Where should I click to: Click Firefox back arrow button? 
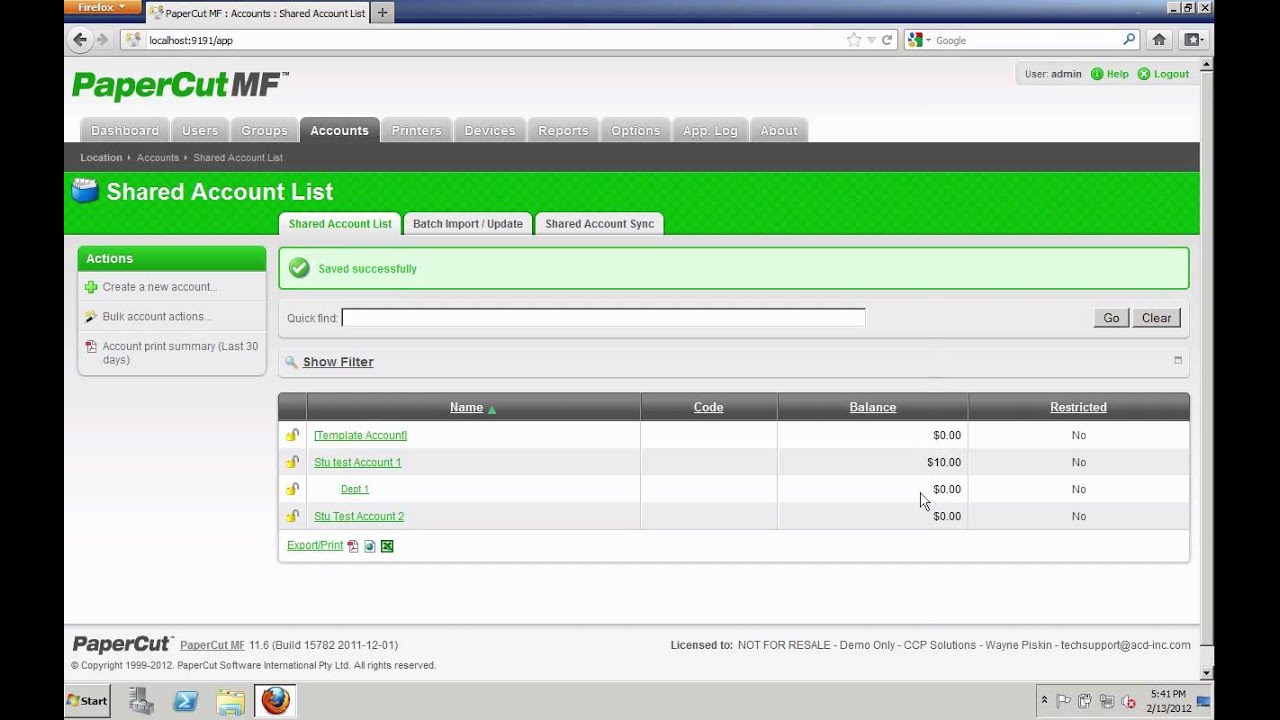(x=80, y=40)
